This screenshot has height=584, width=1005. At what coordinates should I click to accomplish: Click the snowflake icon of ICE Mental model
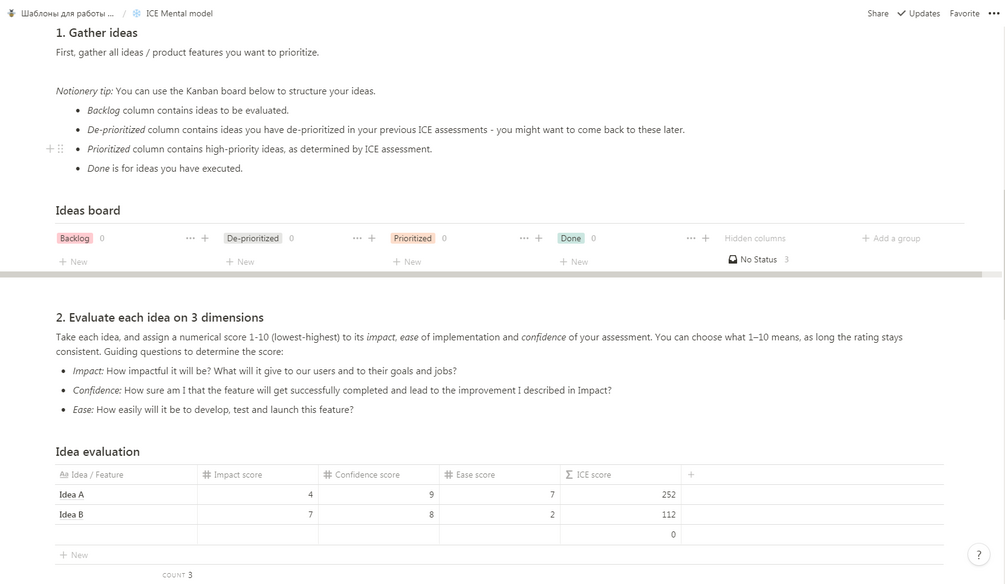click(x=137, y=14)
